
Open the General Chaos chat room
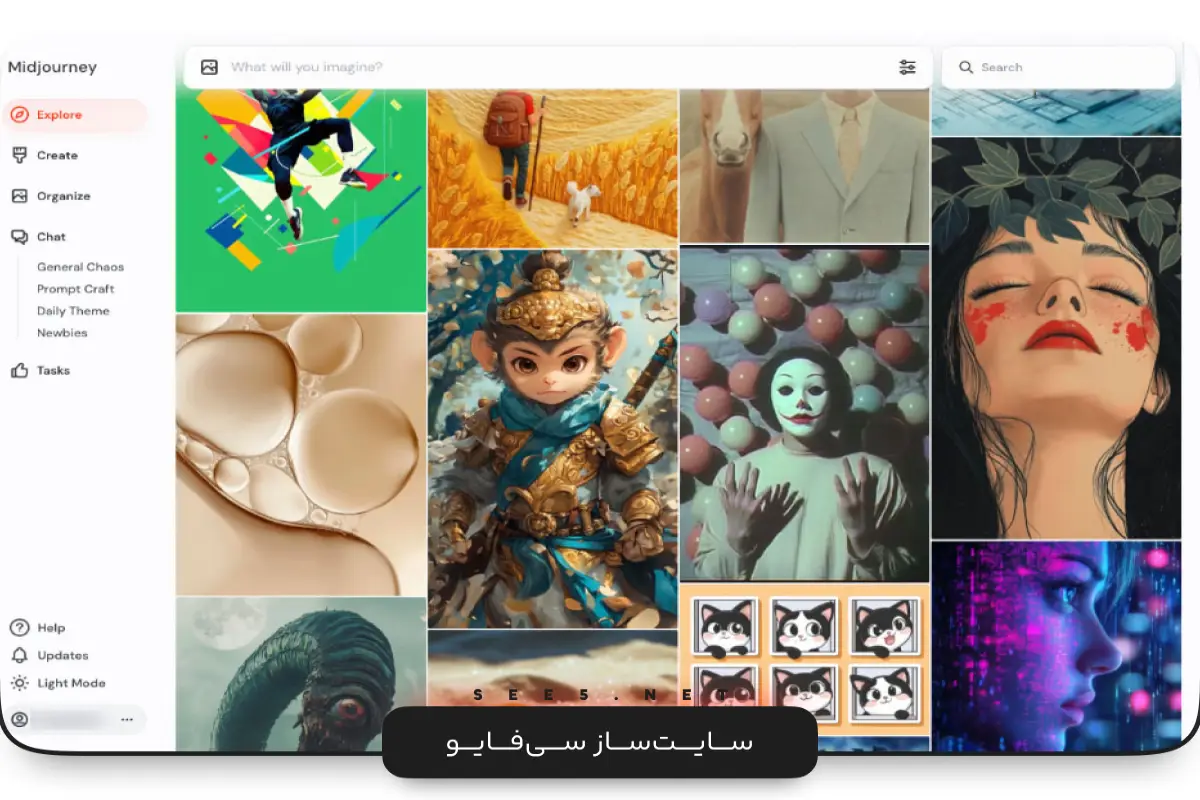tap(80, 267)
